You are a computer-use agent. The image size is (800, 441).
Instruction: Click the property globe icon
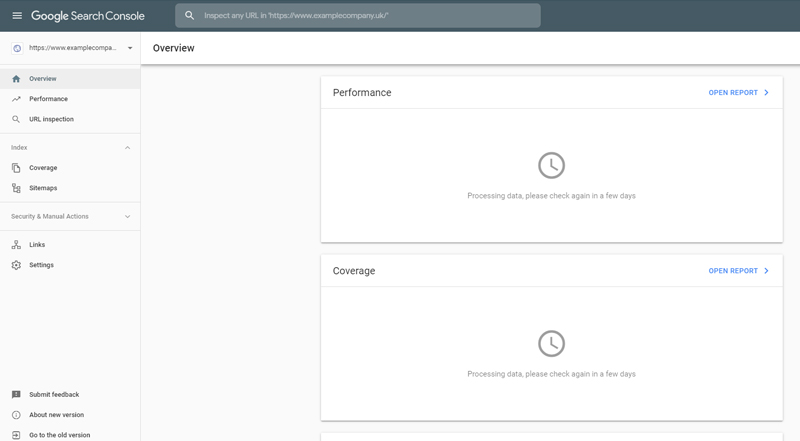pyautogui.click(x=17, y=48)
